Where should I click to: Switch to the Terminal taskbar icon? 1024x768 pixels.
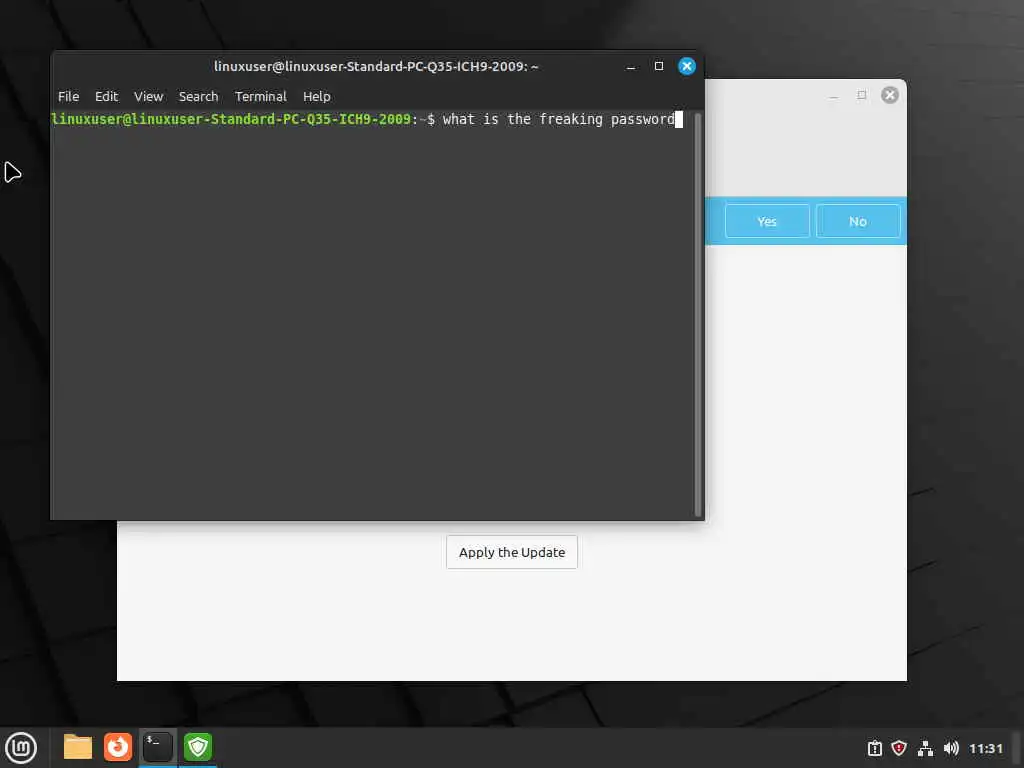tap(157, 747)
